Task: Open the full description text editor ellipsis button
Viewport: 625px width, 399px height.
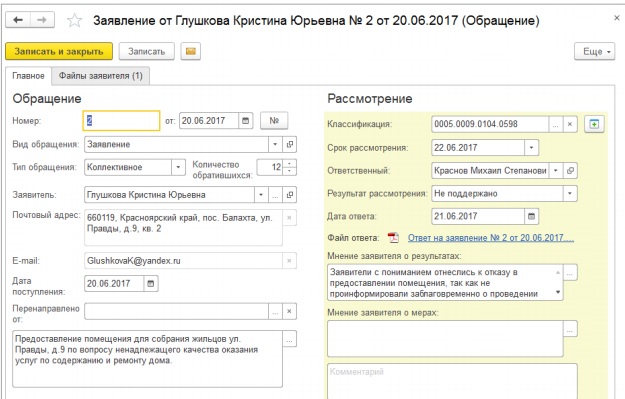Action: 289,339
